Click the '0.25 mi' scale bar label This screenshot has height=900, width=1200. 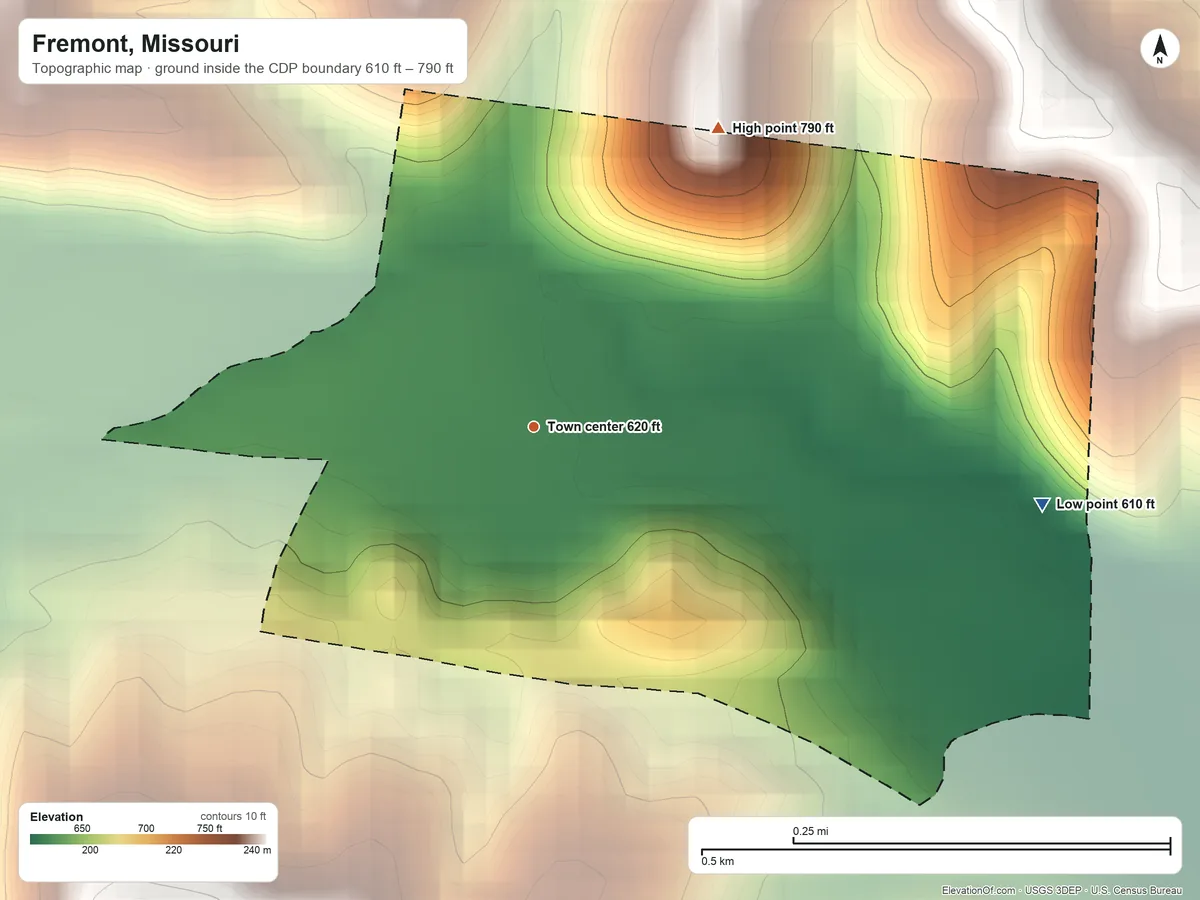810,831
